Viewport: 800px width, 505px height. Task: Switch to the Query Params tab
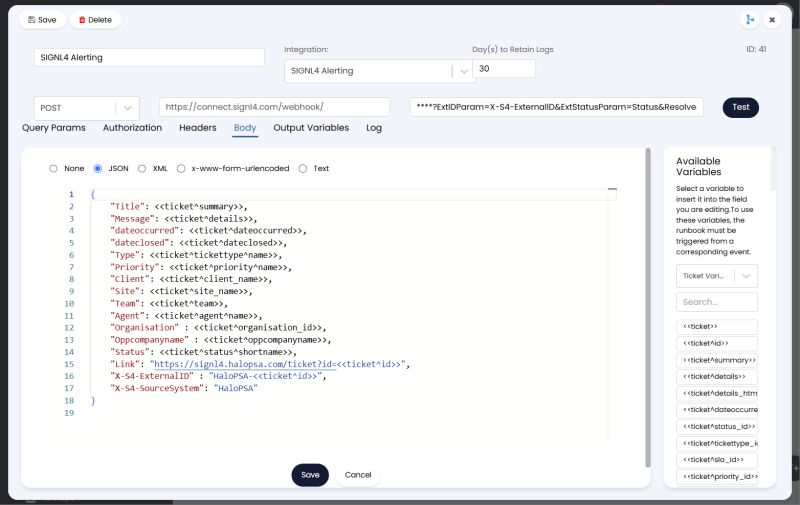pos(54,128)
